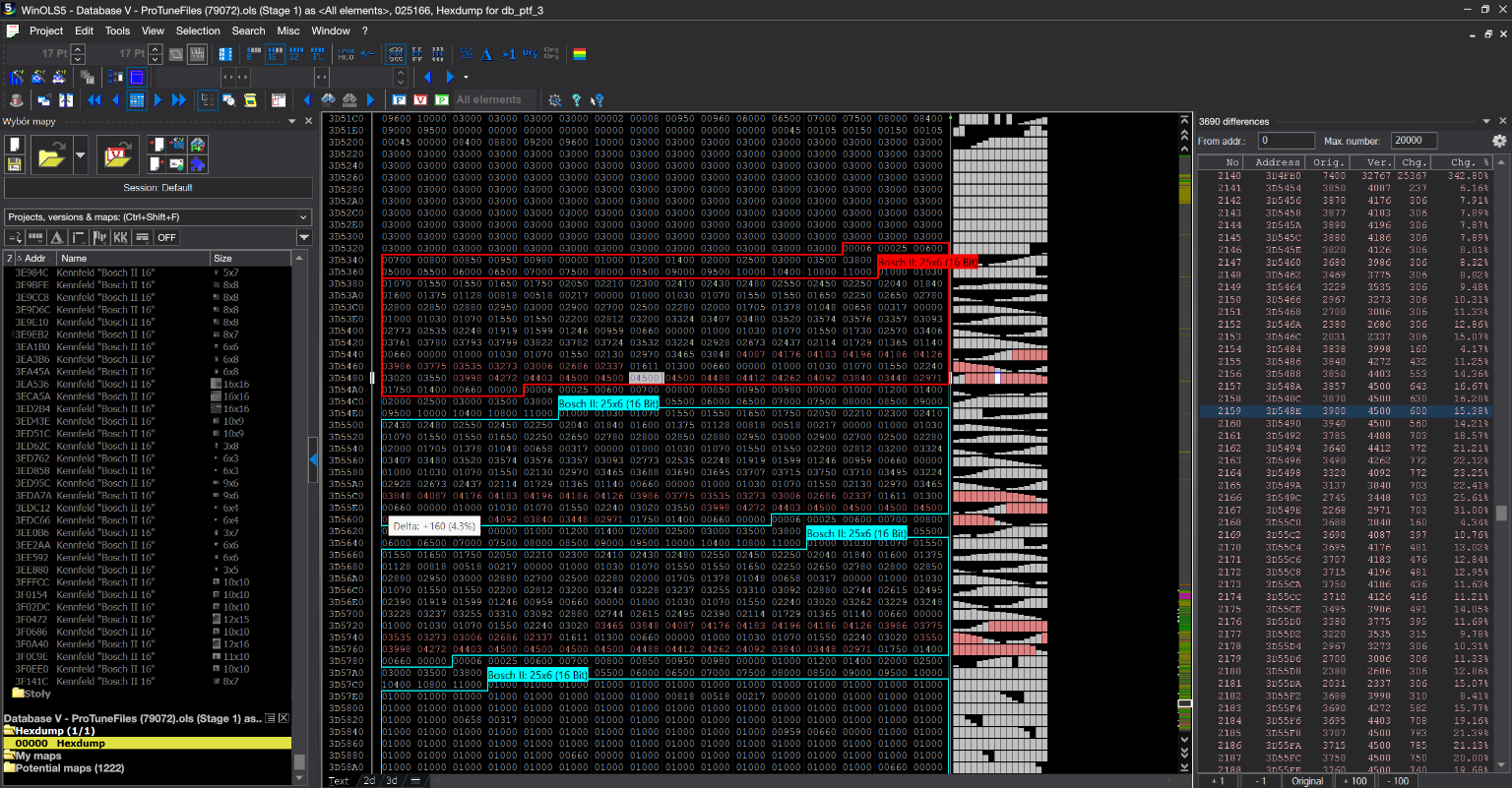The image size is (1512, 788).
Task: Expand the Potential maps (1222) folder
Action: coord(67,767)
